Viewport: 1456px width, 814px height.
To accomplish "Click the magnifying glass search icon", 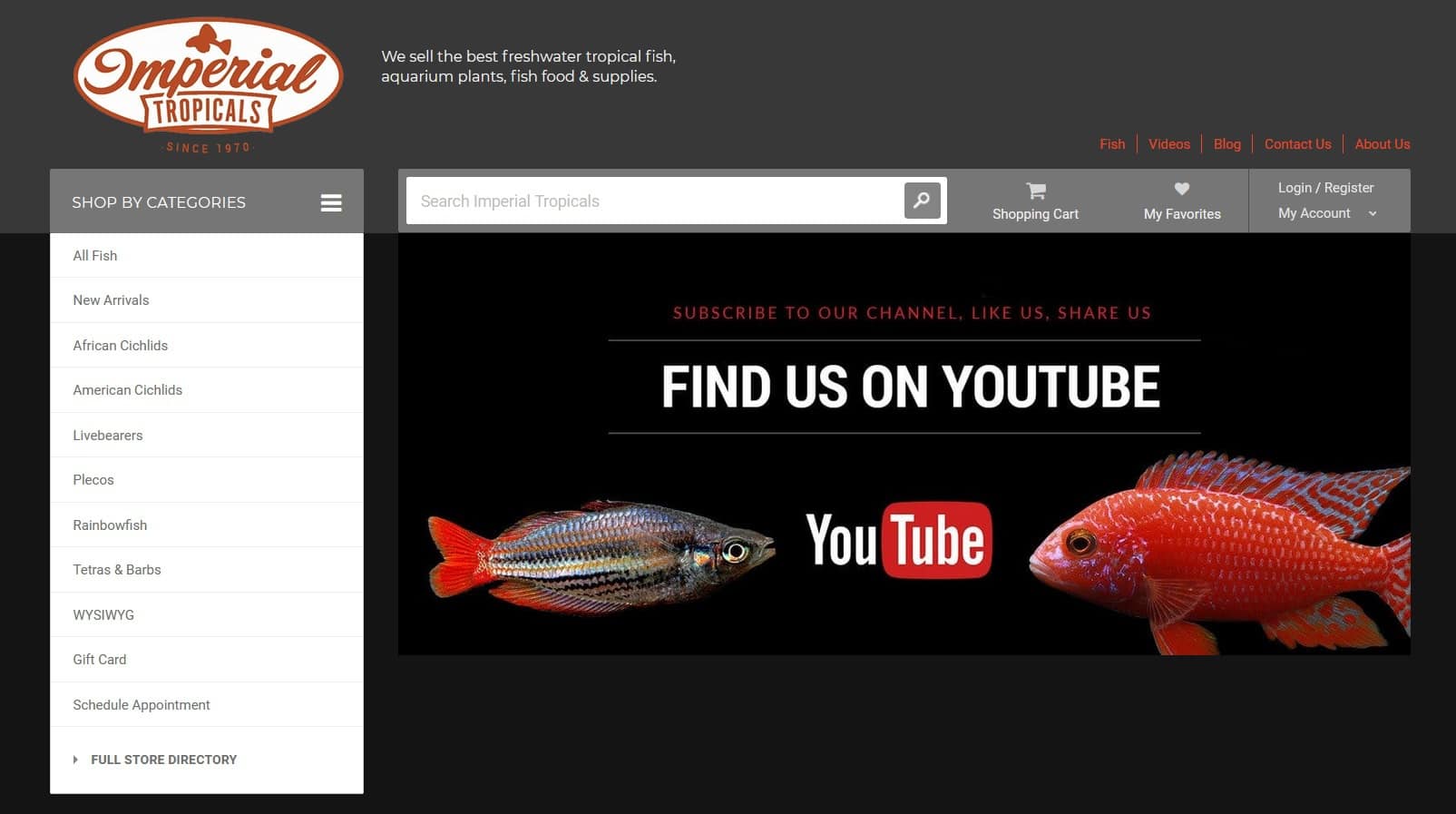I will coord(922,201).
